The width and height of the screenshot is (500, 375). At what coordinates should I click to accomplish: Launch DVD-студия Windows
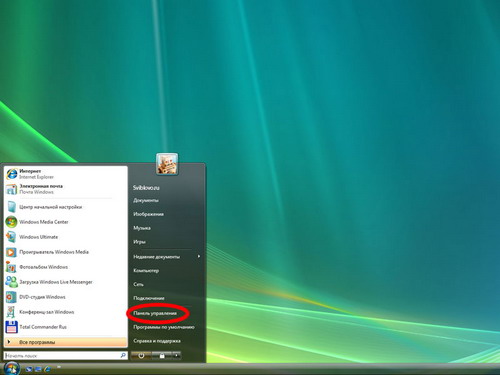[x=66, y=297]
